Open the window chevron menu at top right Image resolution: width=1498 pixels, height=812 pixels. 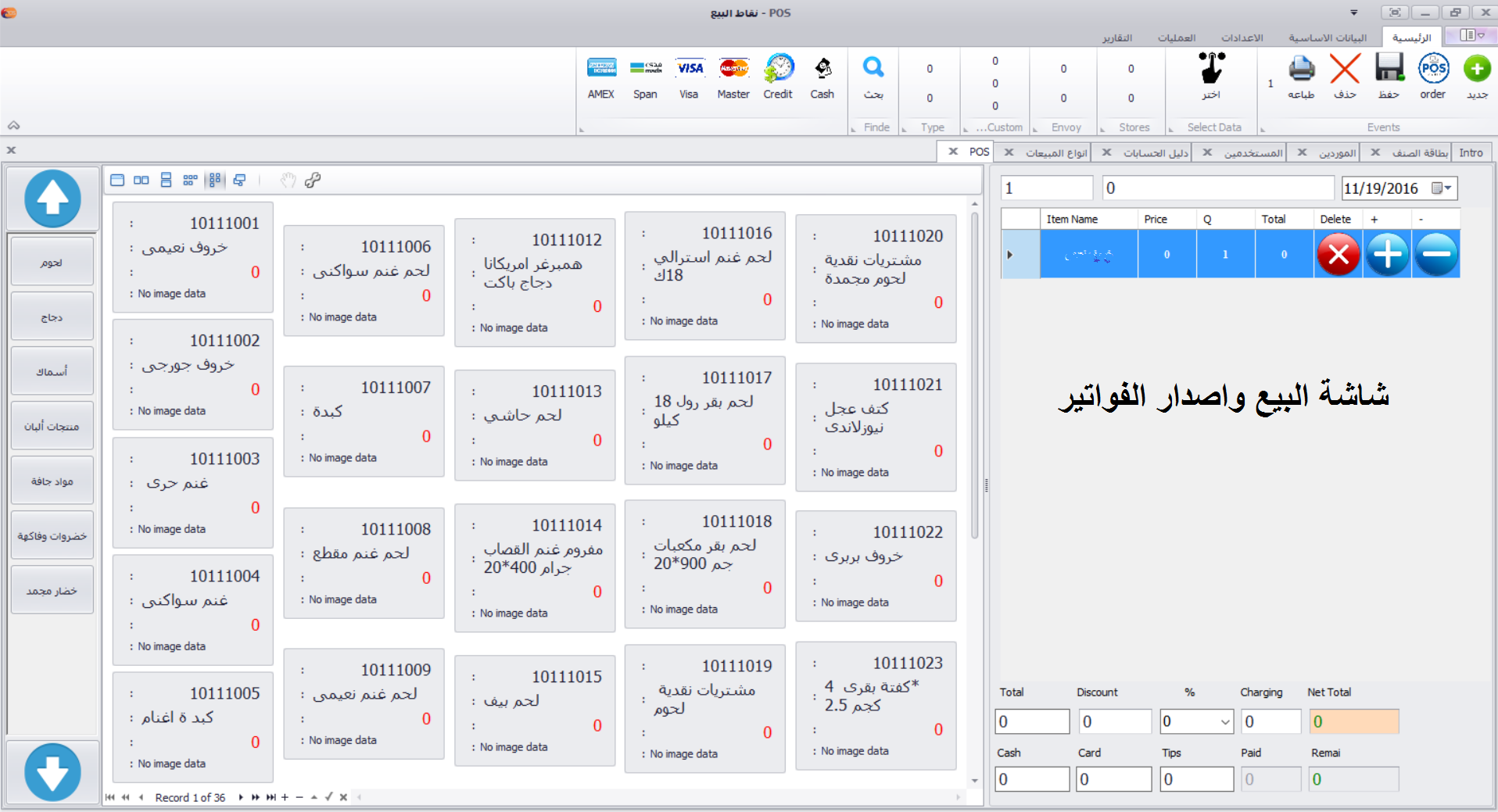coord(1353,13)
